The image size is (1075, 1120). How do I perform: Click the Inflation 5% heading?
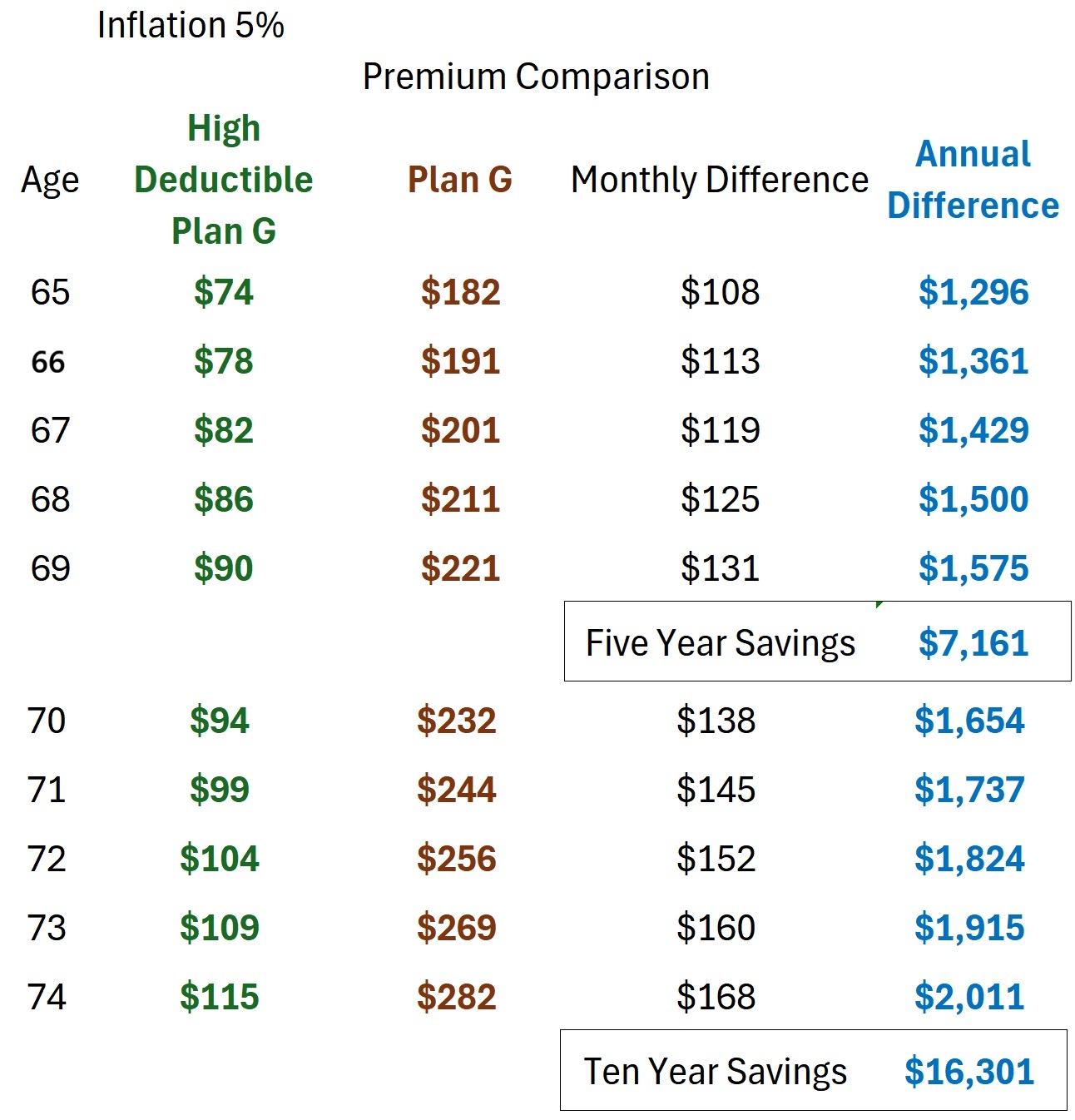tap(191, 25)
